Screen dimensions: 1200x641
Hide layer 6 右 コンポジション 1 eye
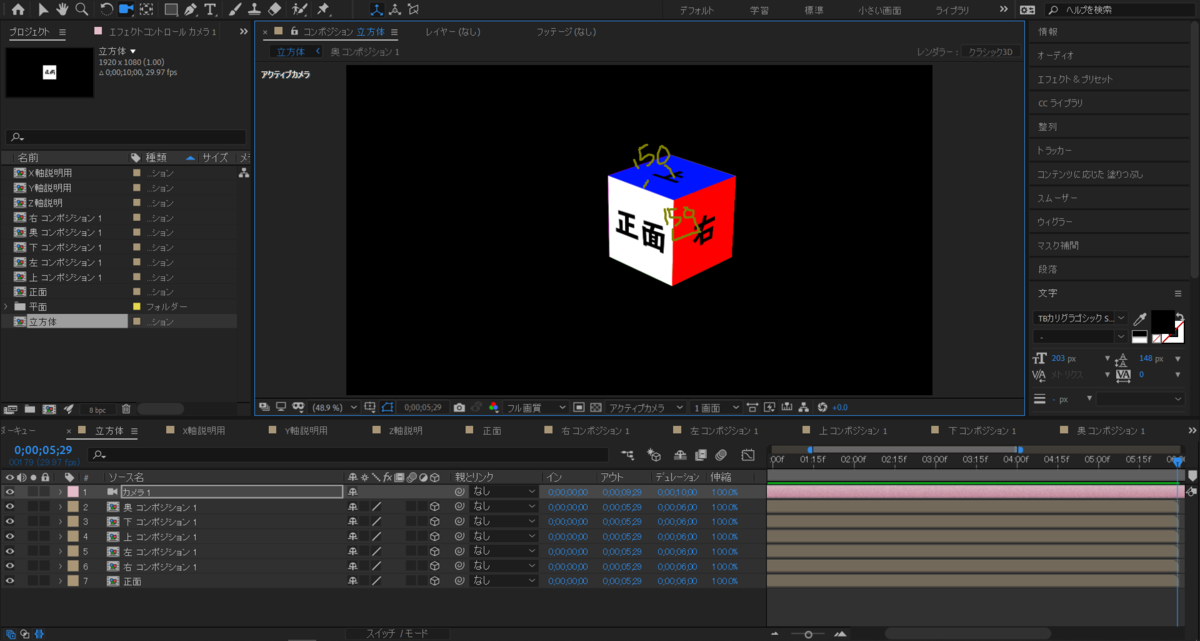pyautogui.click(x=10, y=566)
